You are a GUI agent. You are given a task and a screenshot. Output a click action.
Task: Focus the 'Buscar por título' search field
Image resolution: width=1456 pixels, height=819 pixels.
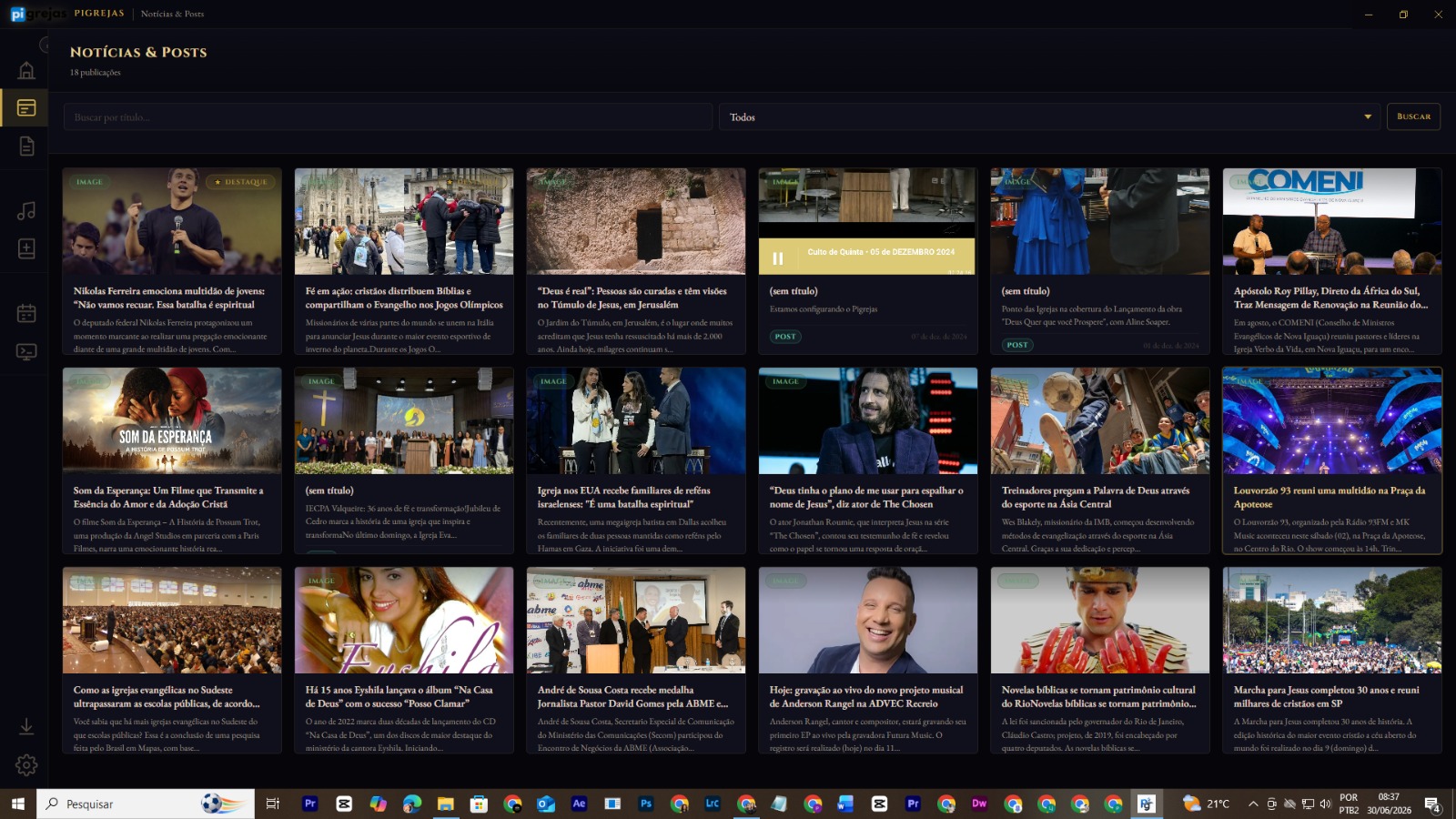[388, 116]
